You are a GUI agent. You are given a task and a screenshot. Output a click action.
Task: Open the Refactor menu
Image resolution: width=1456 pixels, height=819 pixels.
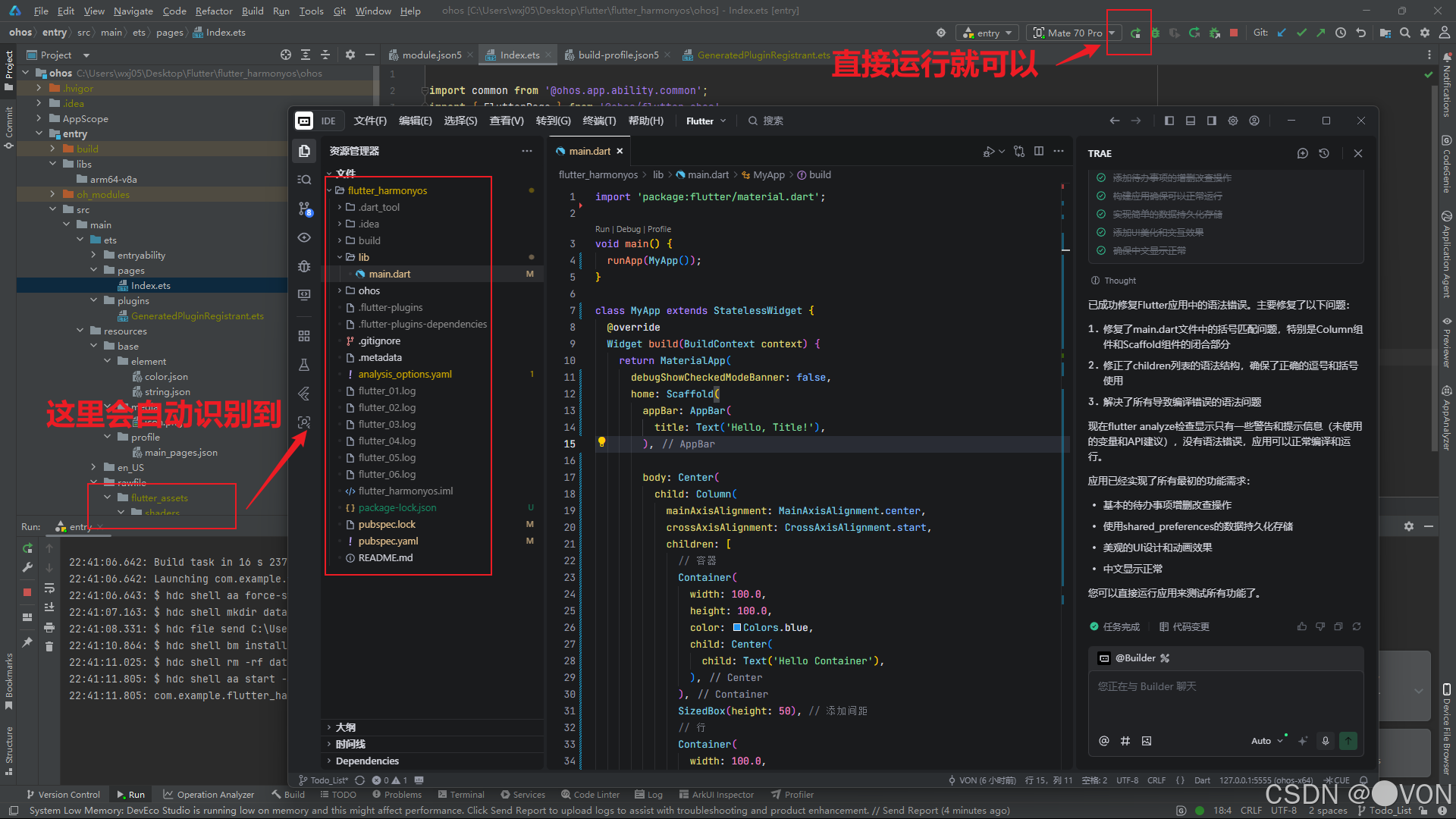[214, 11]
